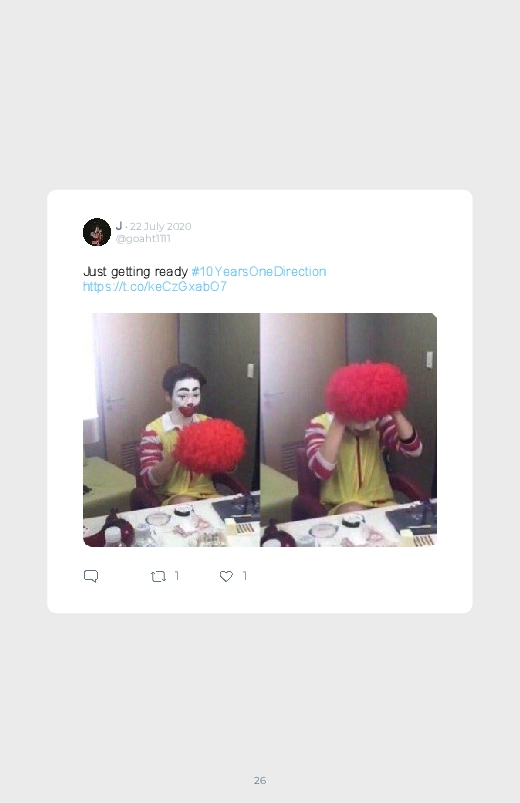Click the red wig in right photo
This screenshot has width=520, height=803.
[367, 390]
